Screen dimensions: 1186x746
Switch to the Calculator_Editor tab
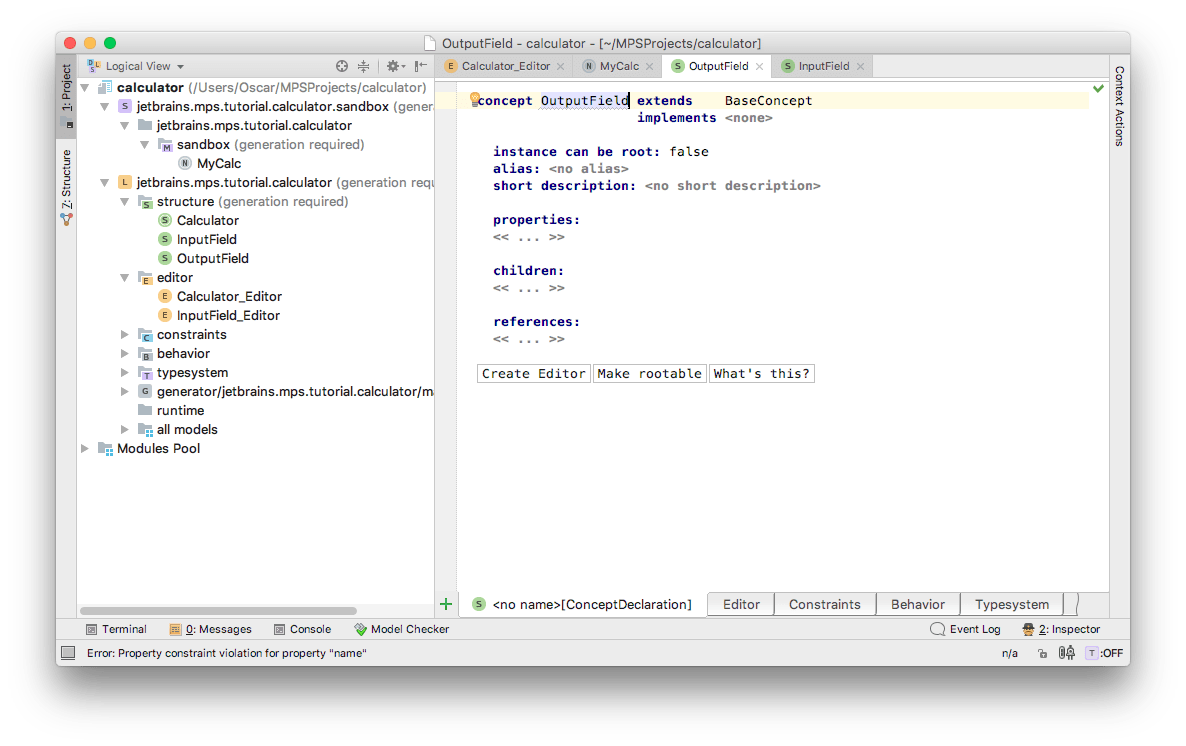504,66
